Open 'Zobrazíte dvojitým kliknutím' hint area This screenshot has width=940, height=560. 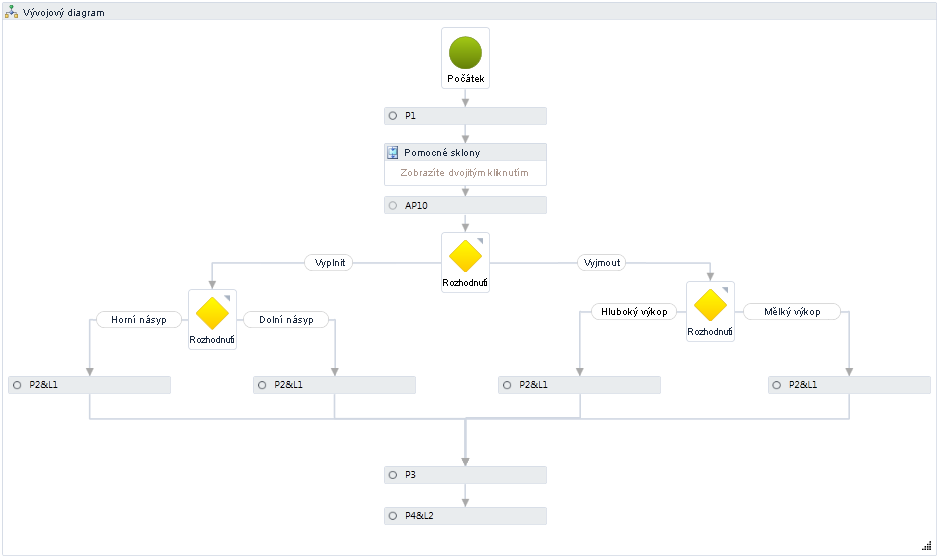pyautogui.click(x=465, y=173)
